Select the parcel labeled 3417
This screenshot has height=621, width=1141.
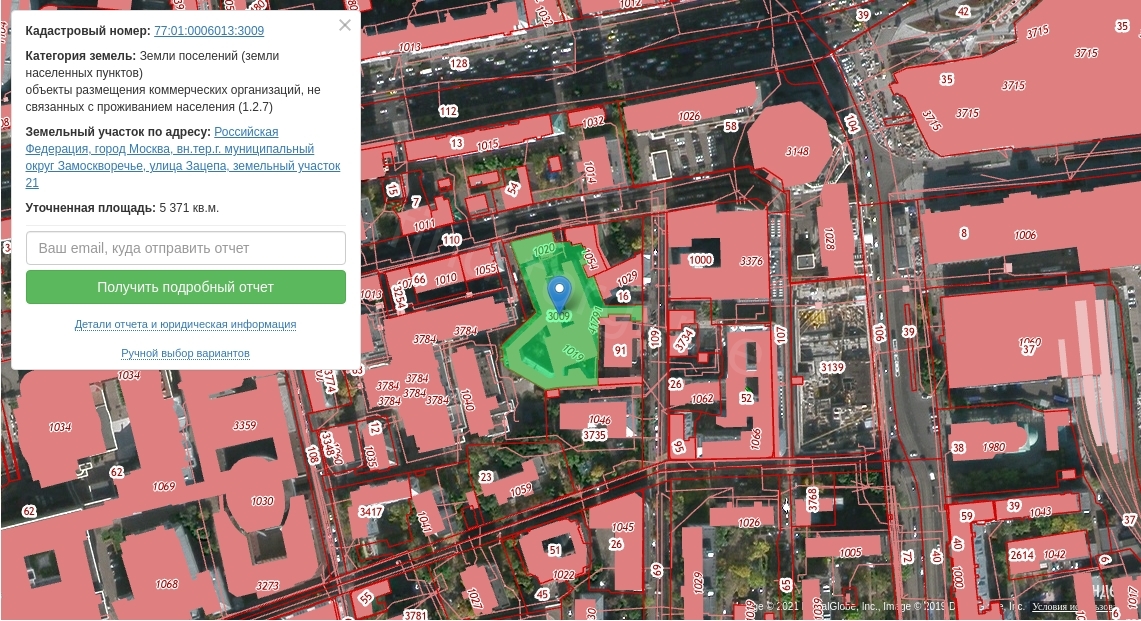click(x=370, y=512)
